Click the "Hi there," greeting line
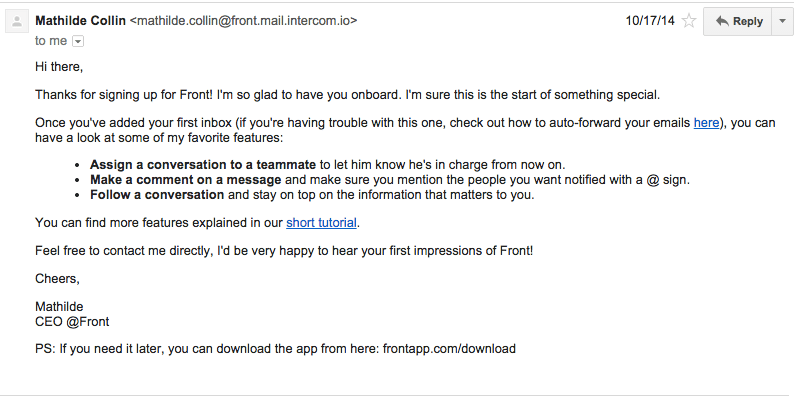 click(59, 67)
